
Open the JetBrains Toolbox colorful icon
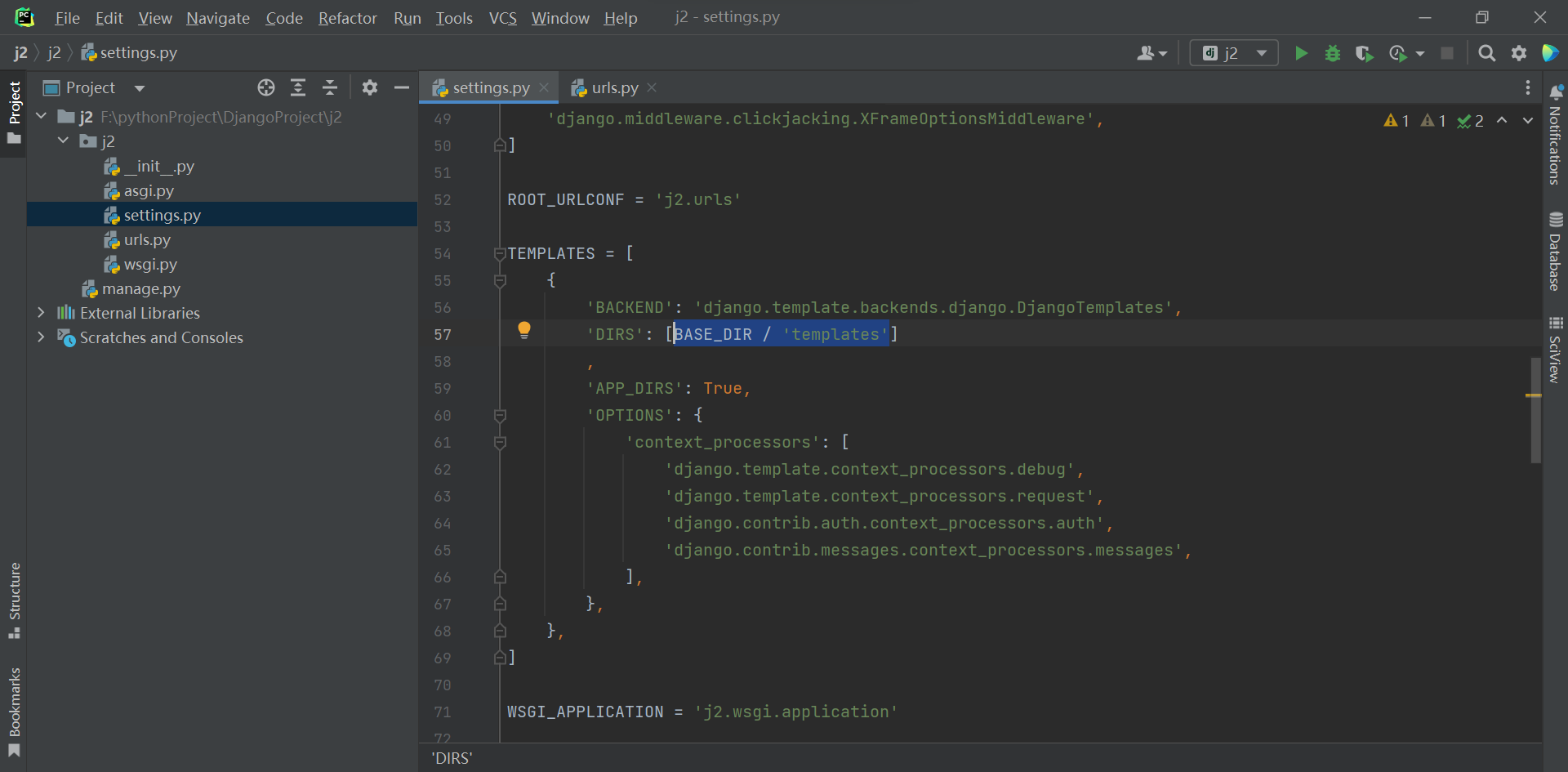click(x=1550, y=53)
